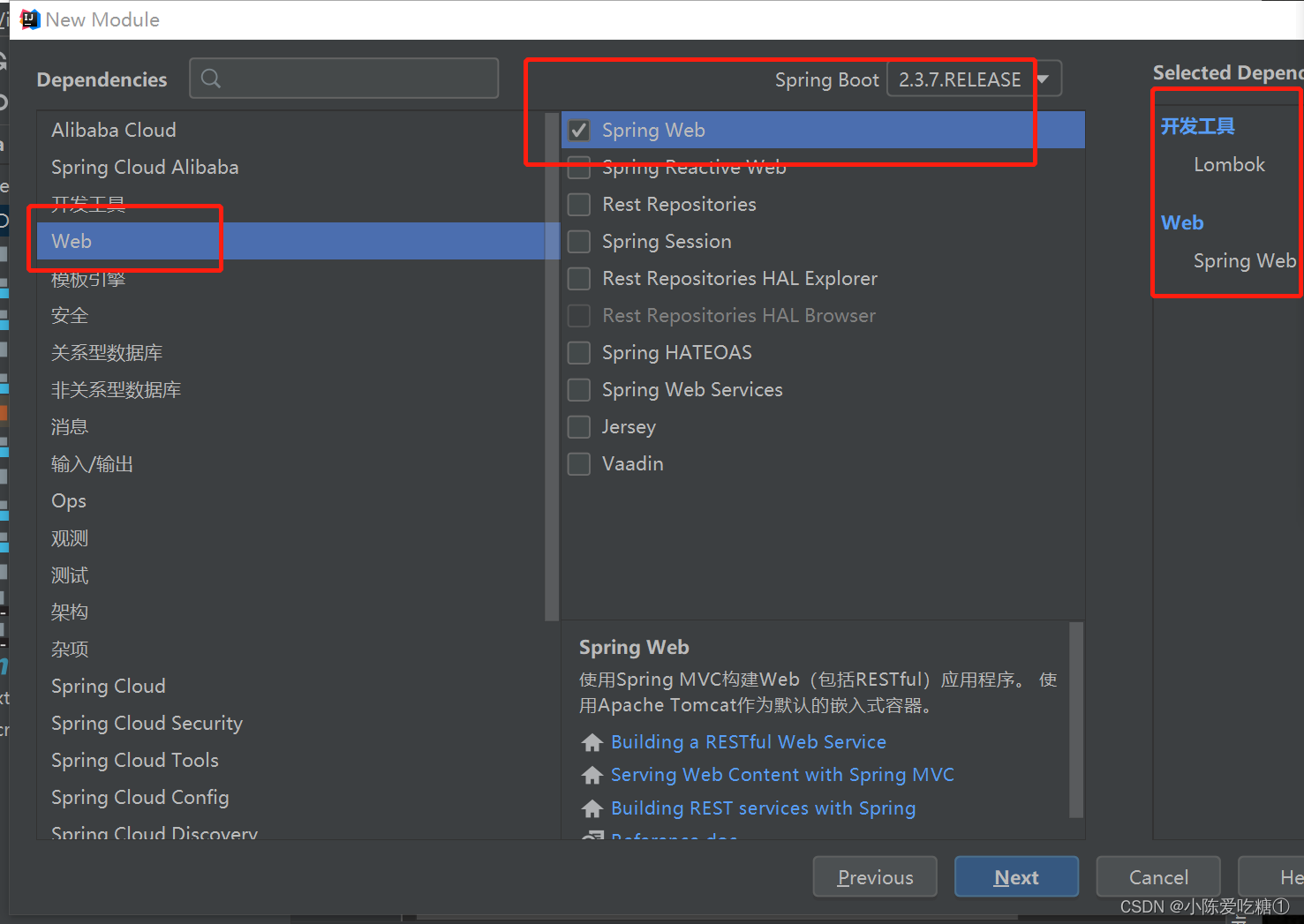Click the IntelliJ icon in the New Module title bar

[30, 19]
